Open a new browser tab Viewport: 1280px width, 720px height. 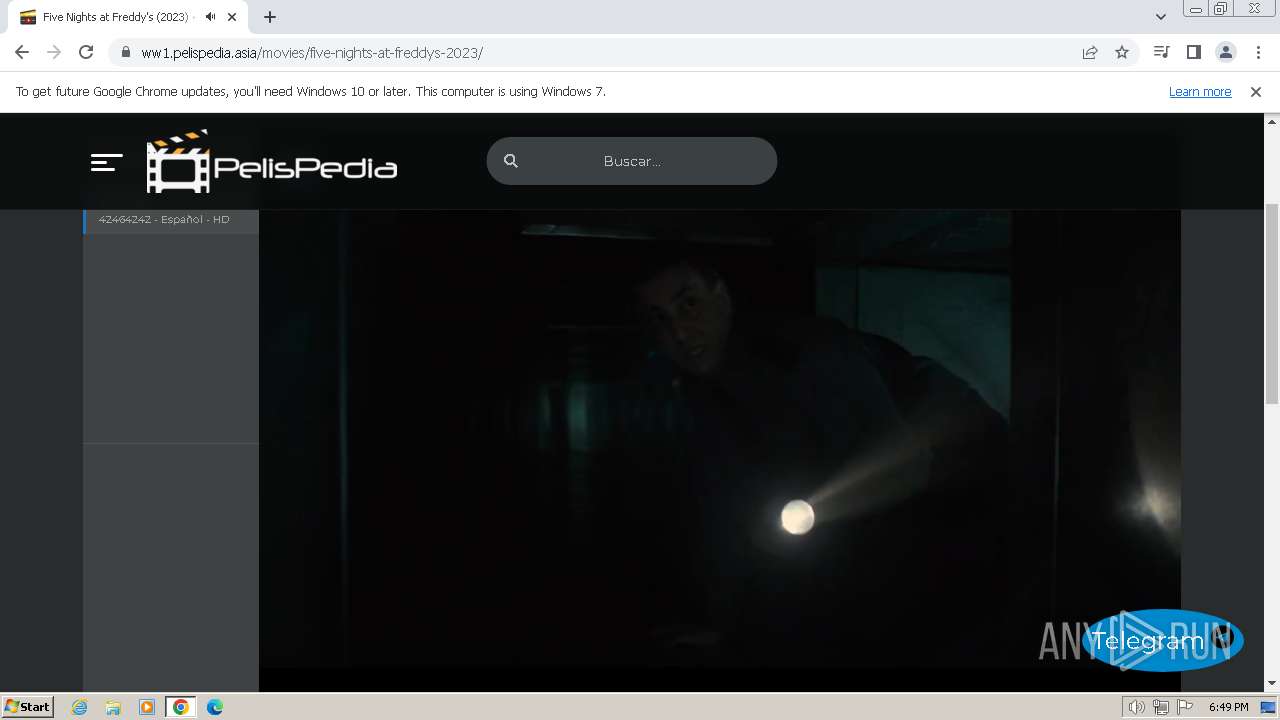[270, 17]
